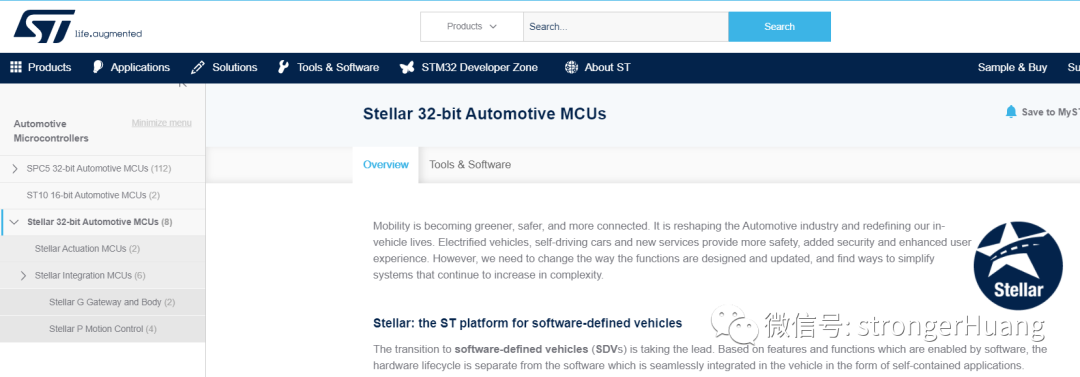The image size is (1080, 377).
Task: Select Stellar G Gateway and Body (2)
Action: pos(112,302)
